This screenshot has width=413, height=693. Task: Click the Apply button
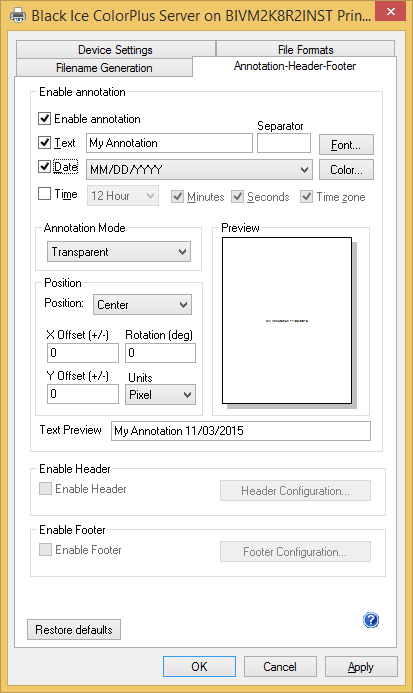(x=361, y=666)
